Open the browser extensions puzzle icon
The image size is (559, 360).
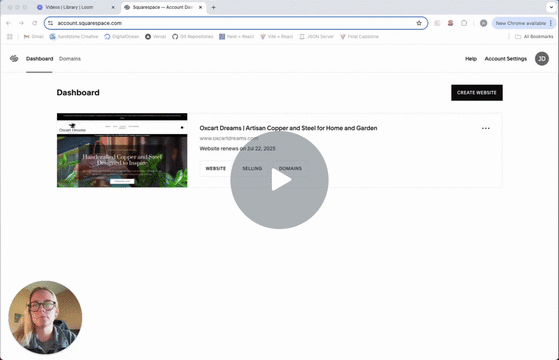click(x=464, y=23)
